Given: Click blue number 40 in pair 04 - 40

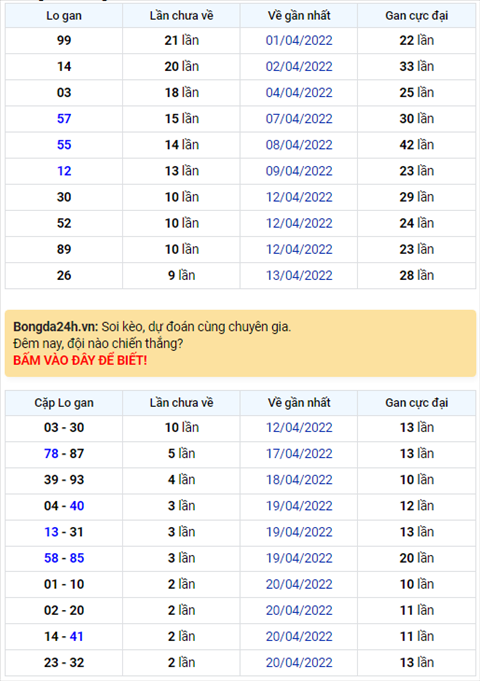Looking at the screenshot, I should coord(77,506).
